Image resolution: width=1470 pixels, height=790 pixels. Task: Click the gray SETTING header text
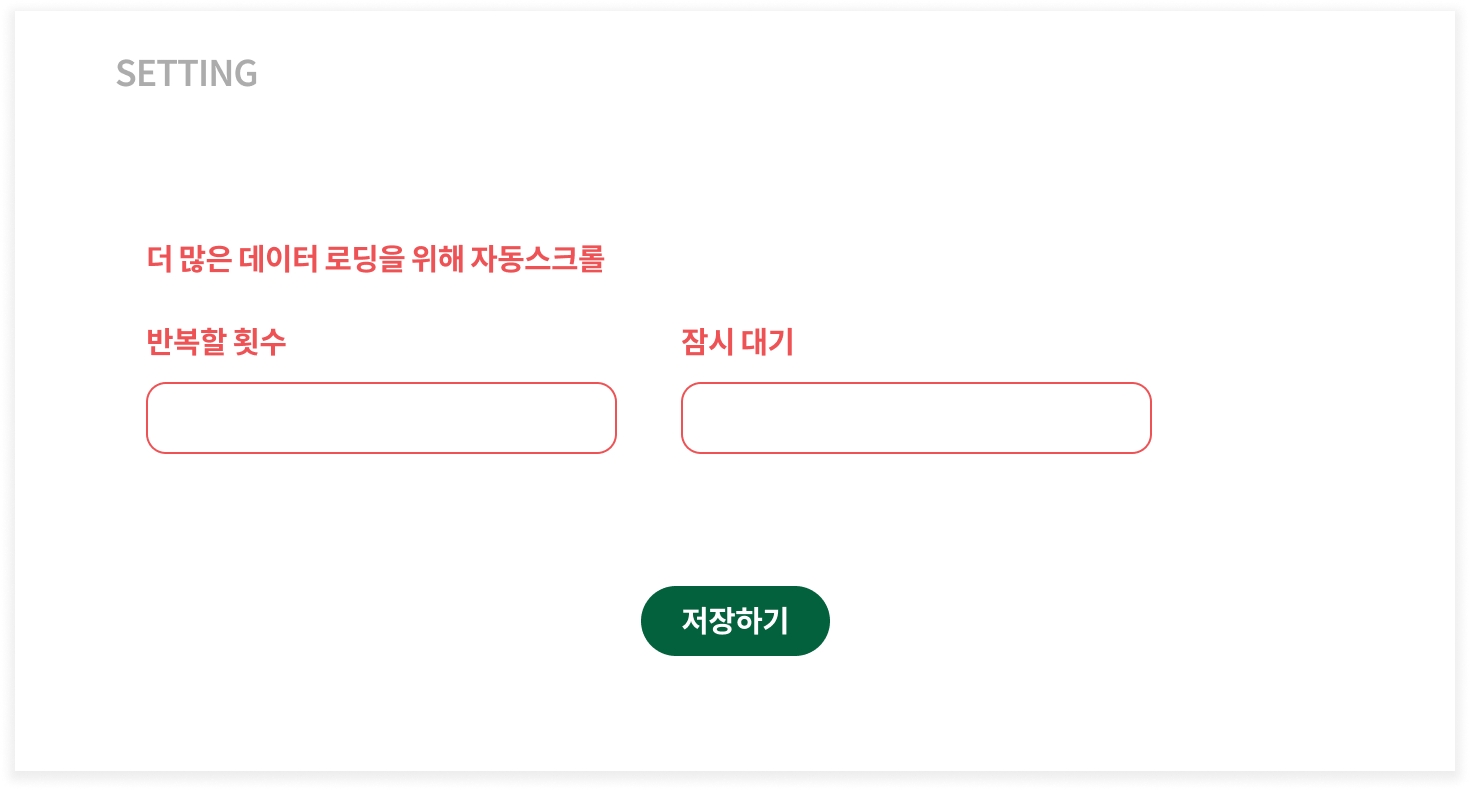[x=187, y=73]
